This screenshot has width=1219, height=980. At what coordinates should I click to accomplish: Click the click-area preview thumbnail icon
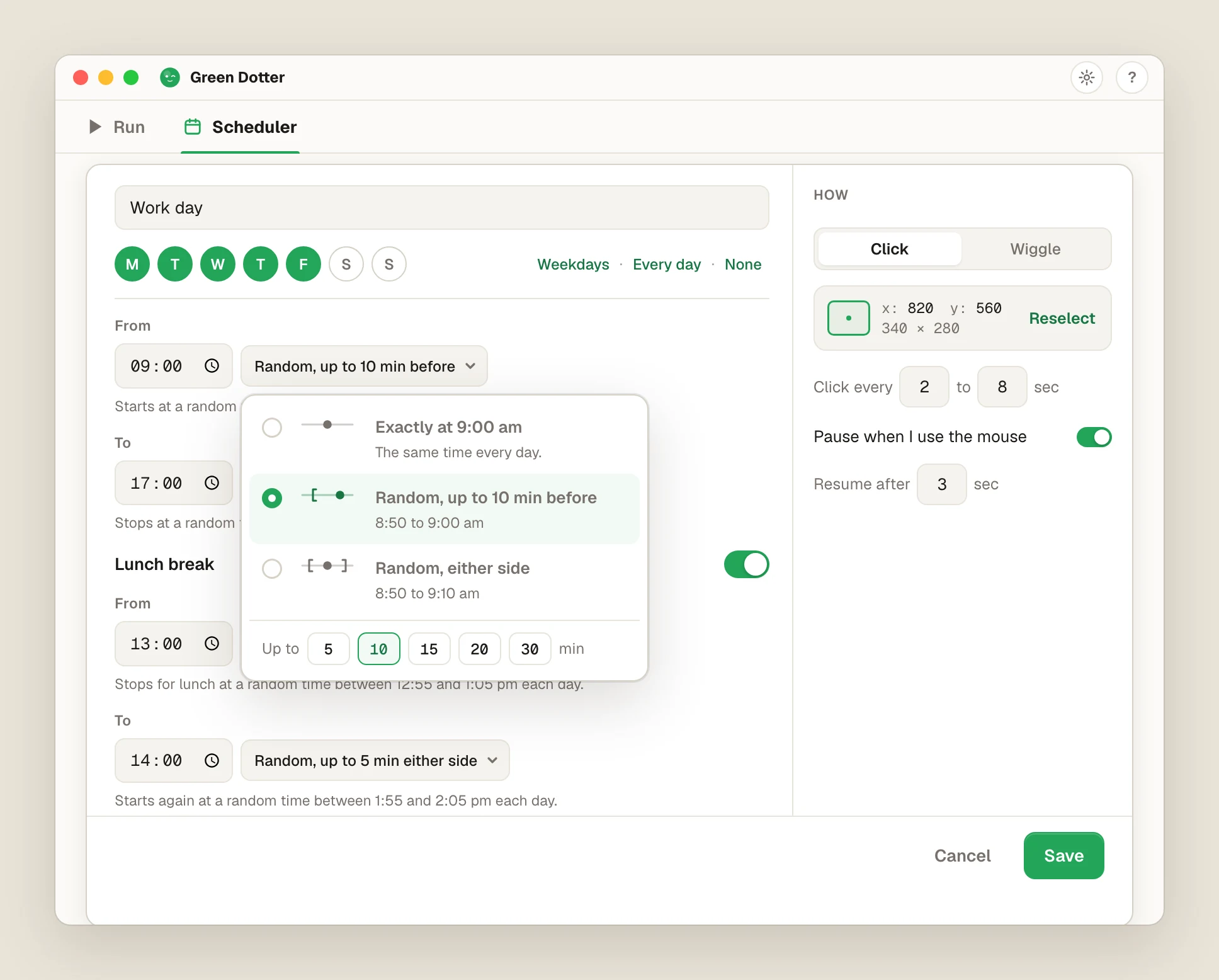(x=849, y=318)
